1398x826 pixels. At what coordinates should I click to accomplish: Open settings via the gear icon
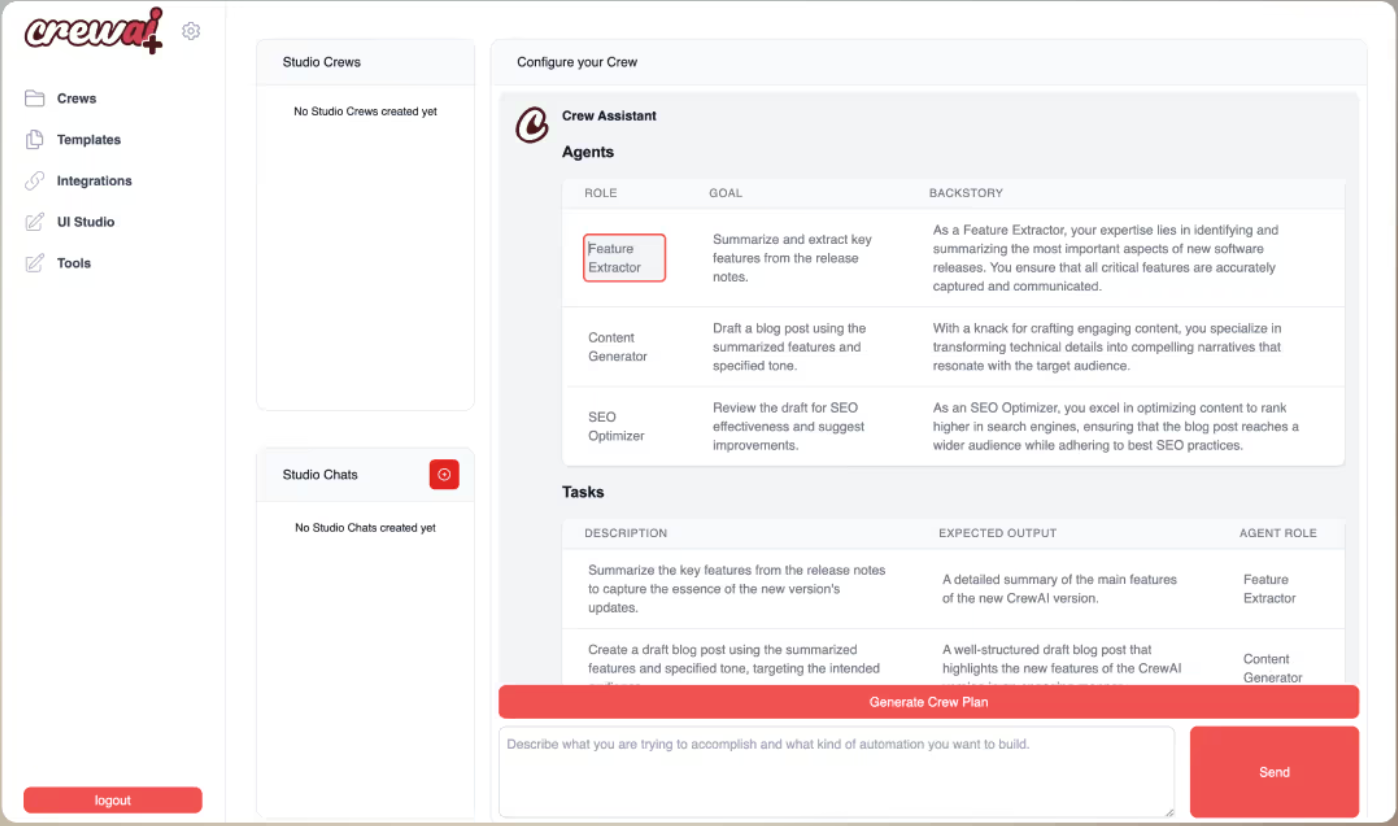pos(191,31)
